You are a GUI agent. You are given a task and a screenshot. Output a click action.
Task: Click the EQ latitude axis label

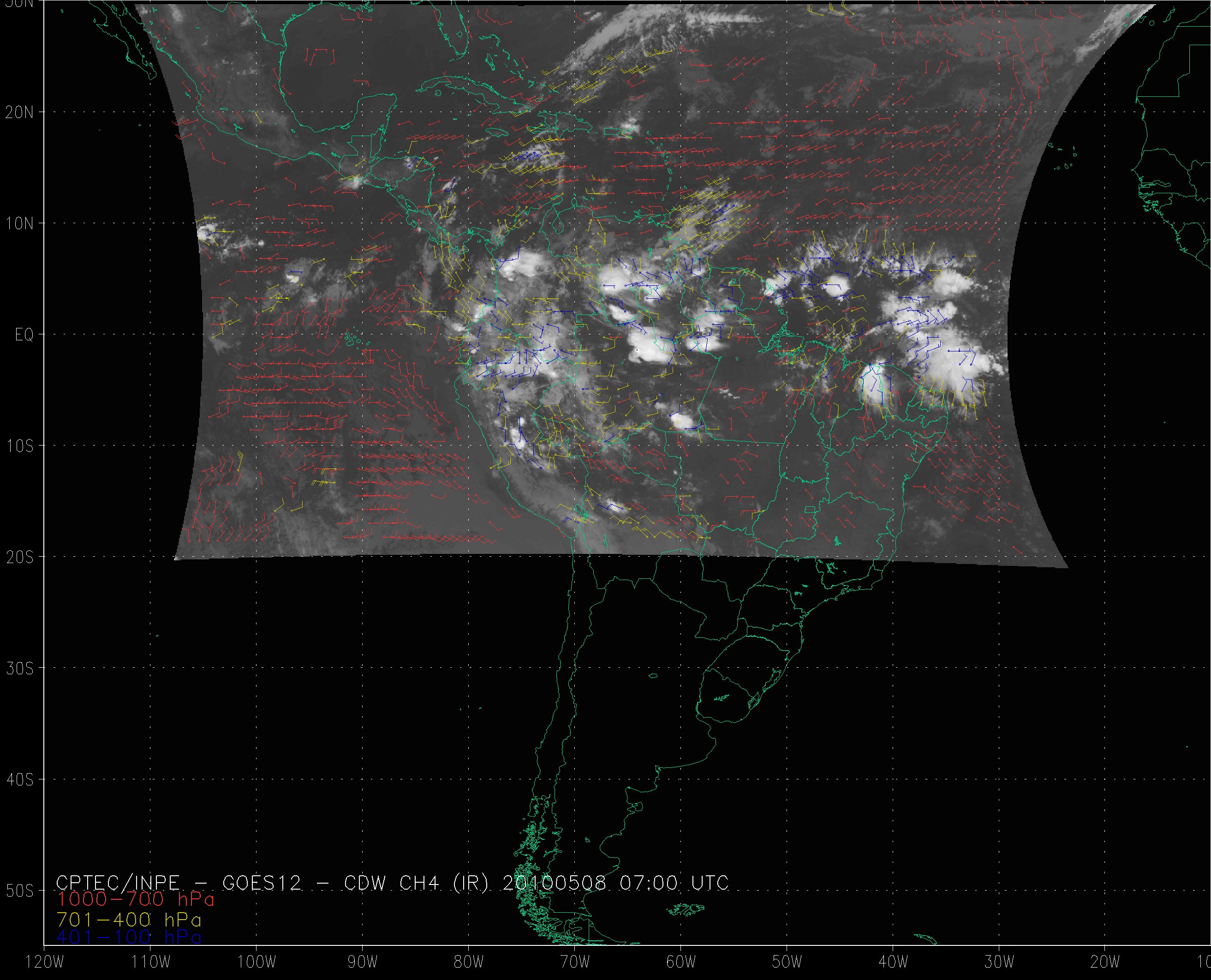point(24,335)
